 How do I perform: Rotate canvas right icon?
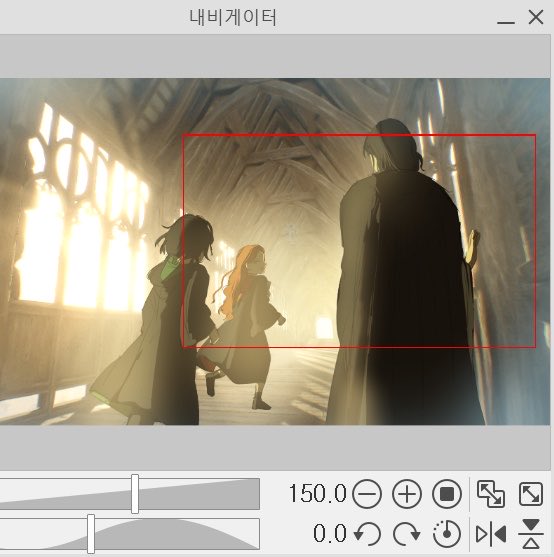pyautogui.click(x=407, y=534)
